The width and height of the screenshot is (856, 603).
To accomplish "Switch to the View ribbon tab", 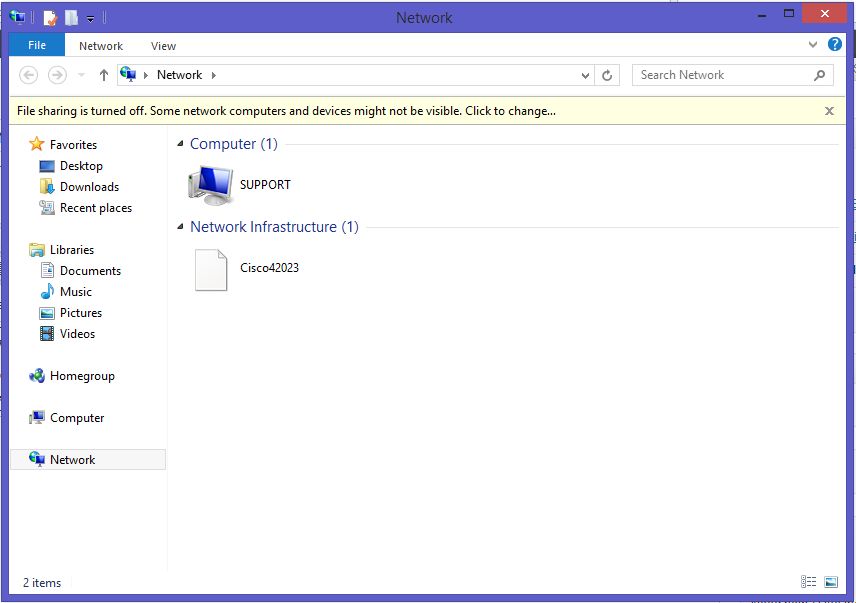I will click(x=163, y=46).
